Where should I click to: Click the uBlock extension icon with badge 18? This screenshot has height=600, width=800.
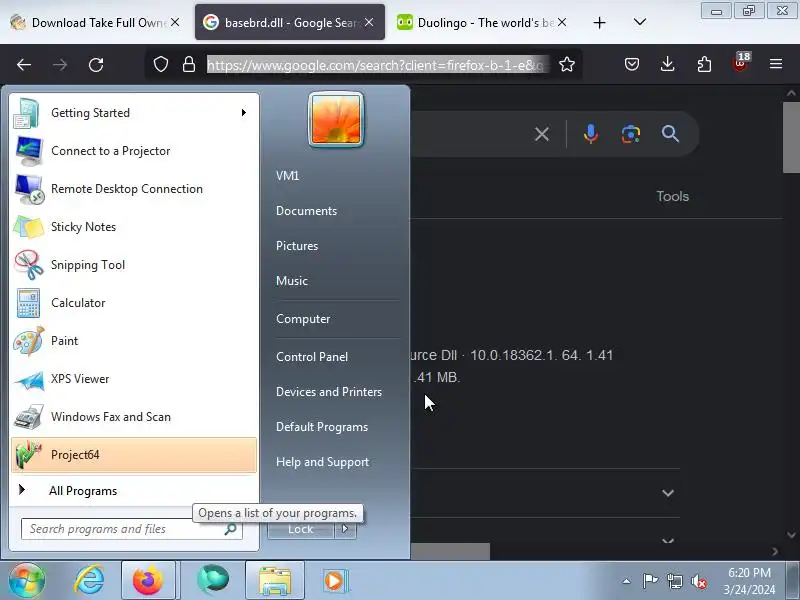pyautogui.click(x=741, y=63)
